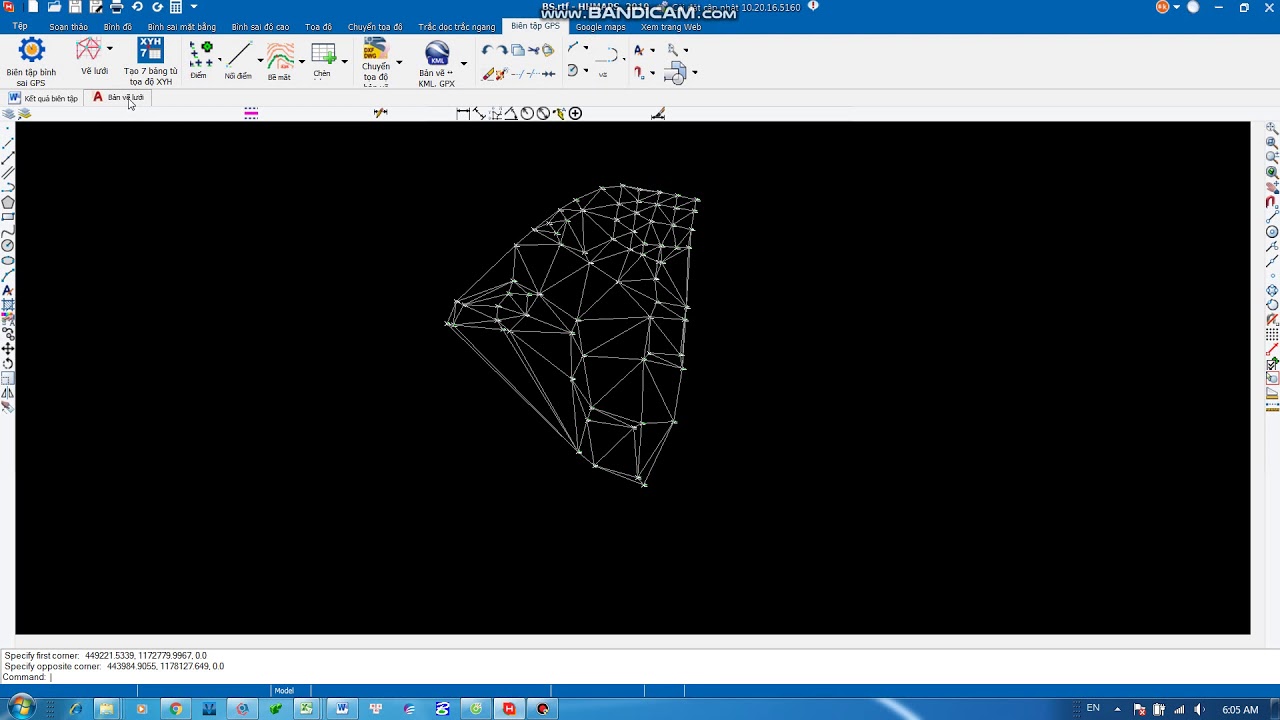Select the Điểm points tool
Image resolution: width=1280 pixels, height=720 pixels.
[x=199, y=60]
